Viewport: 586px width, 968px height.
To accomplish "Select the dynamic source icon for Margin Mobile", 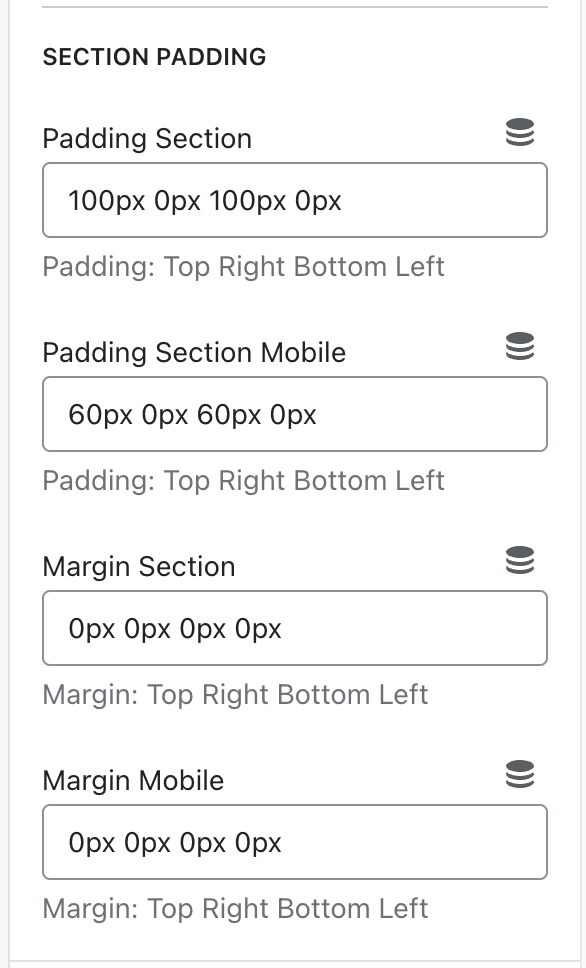I will (519, 774).
